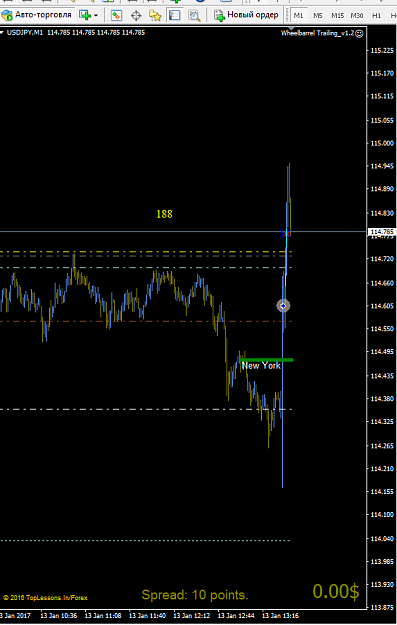This screenshot has height=625, width=397.
Task: Click the yellow 188 label on chart
Action: 165,214
